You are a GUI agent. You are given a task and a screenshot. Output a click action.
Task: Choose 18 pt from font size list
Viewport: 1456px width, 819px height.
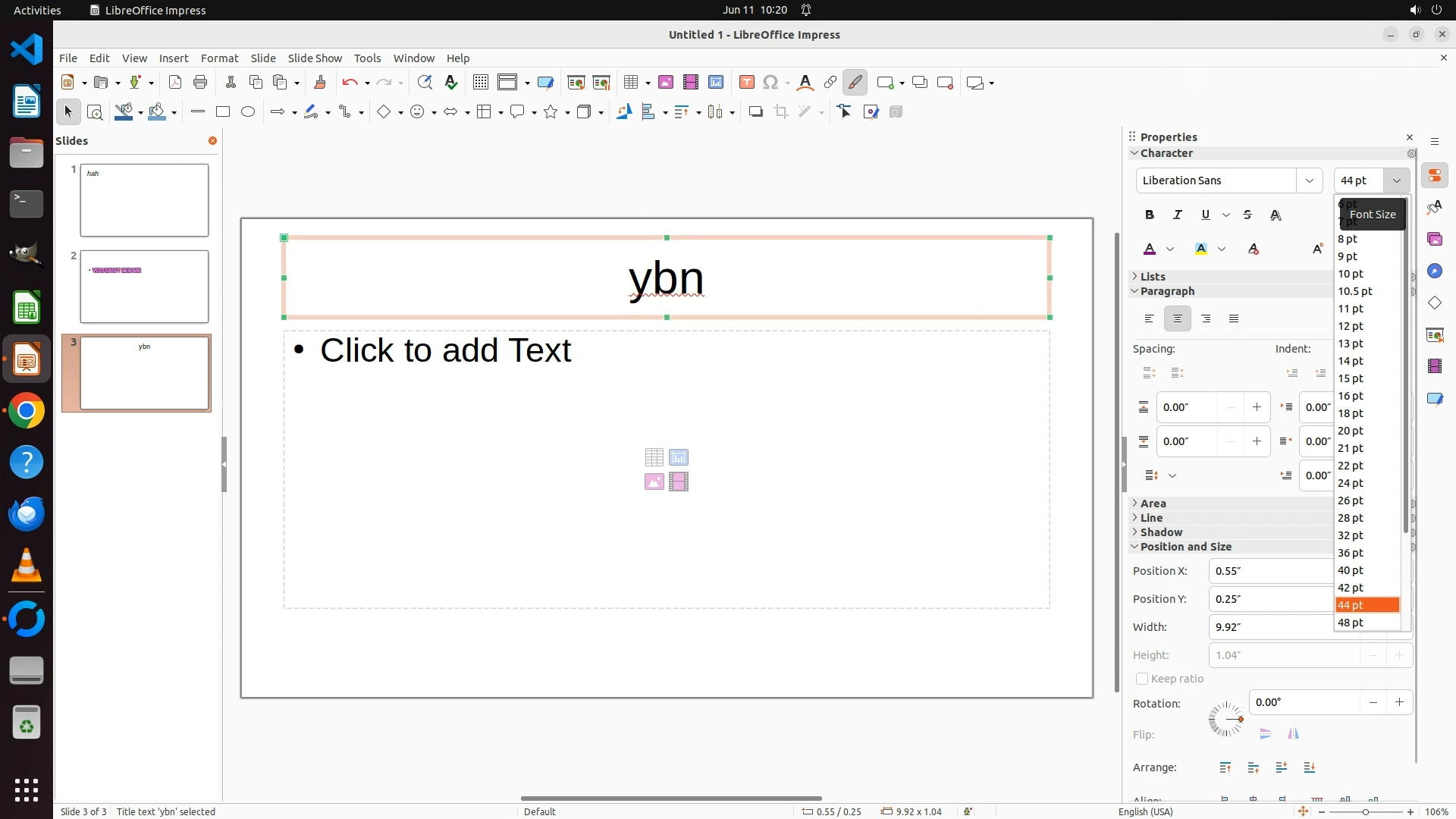(x=1351, y=413)
